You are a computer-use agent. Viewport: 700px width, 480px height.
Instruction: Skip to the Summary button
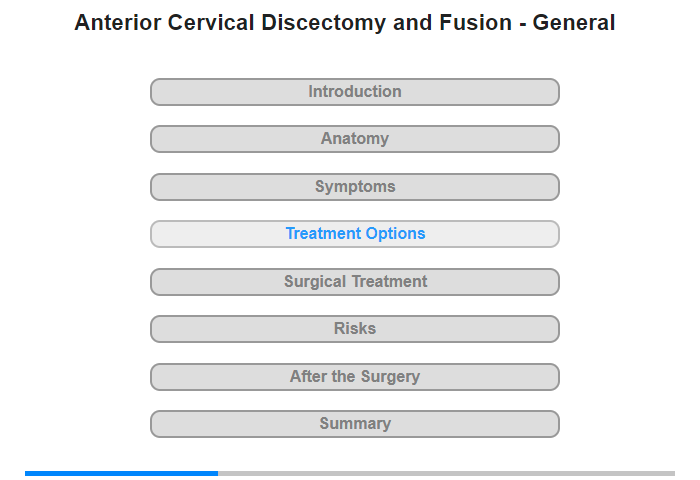pos(354,424)
